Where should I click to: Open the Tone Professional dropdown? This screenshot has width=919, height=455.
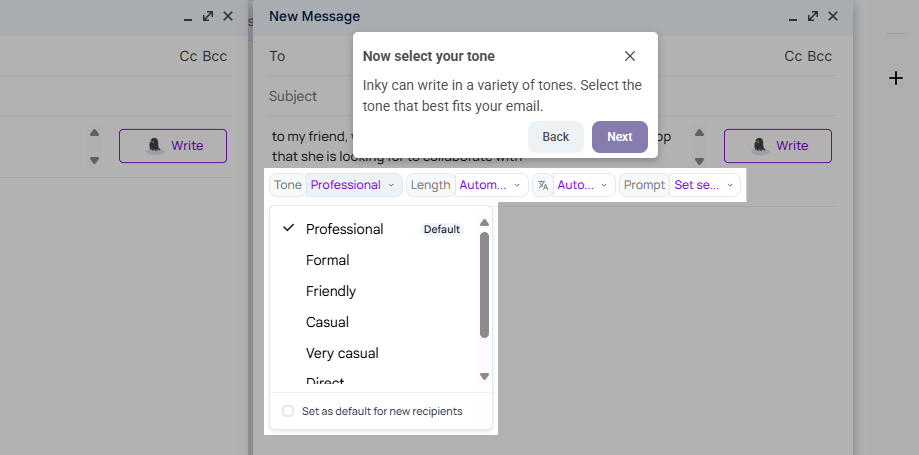354,185
